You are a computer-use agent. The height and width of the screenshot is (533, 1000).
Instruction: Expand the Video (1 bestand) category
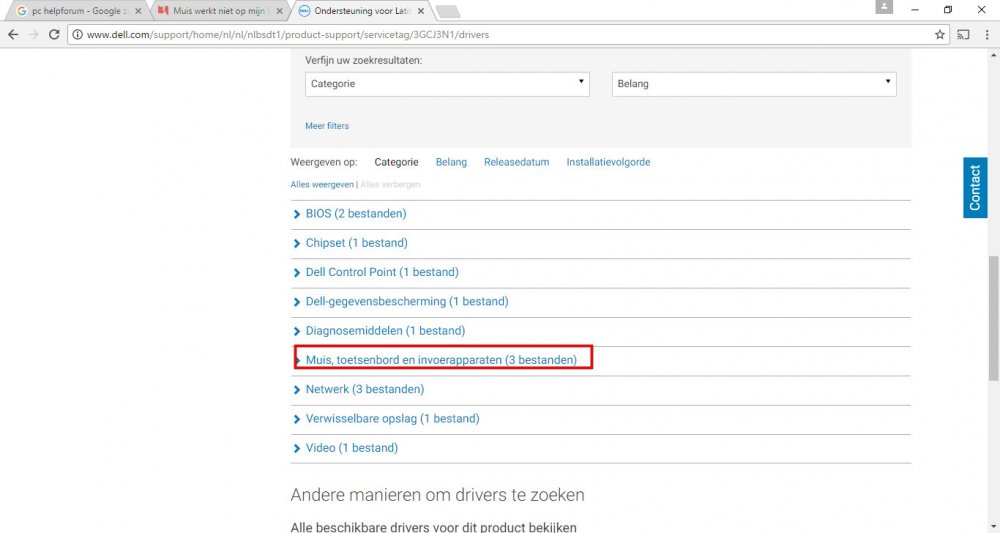tap(351, 448)
